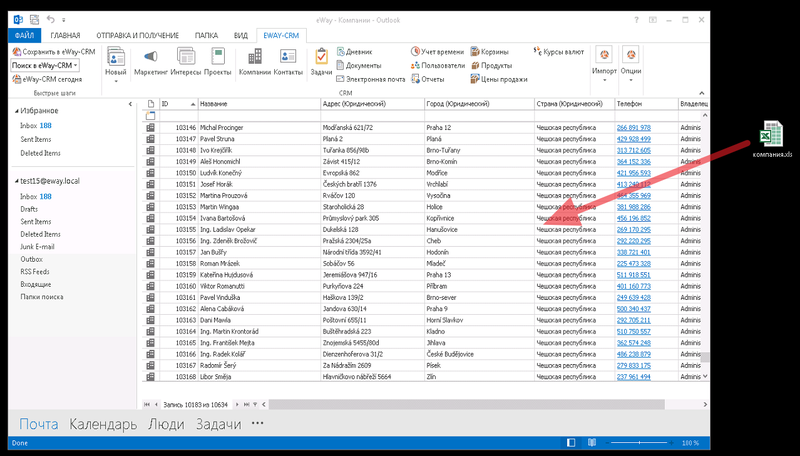The image size is (800, 456).
Task: Select the EWAY-CRM ribbon tab
Action: [281, 36]
